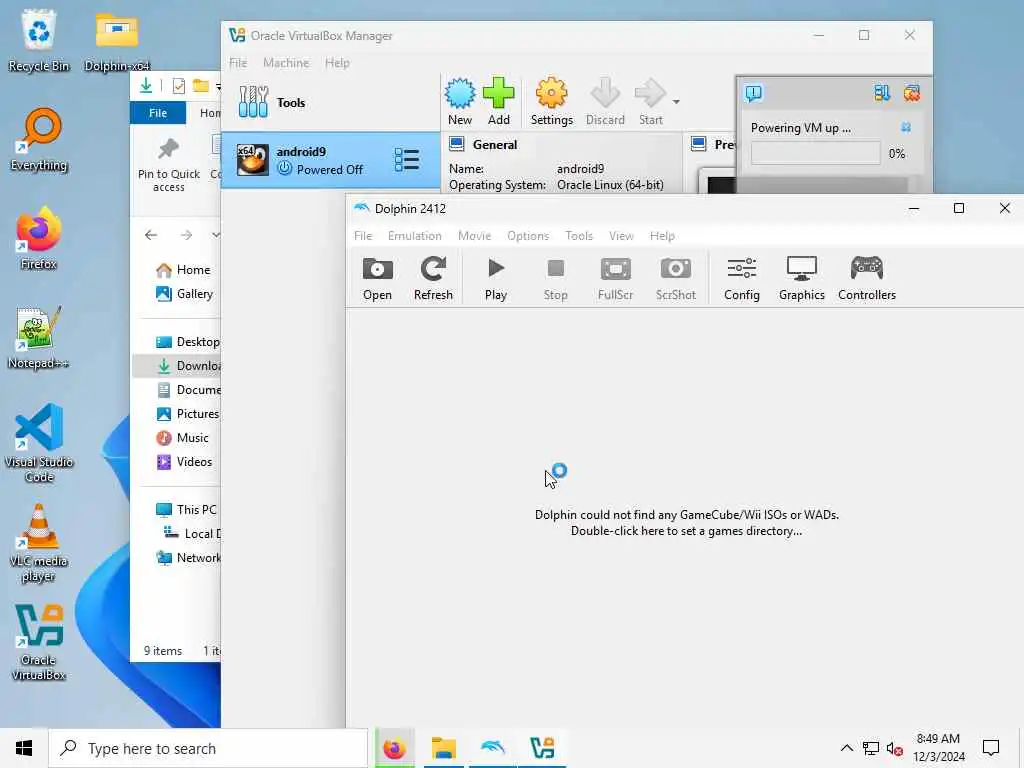The width and height of the screenshot is (1024, 768).
Task: Cancel the Powering VM up progress
Action: tap(906, 127)
